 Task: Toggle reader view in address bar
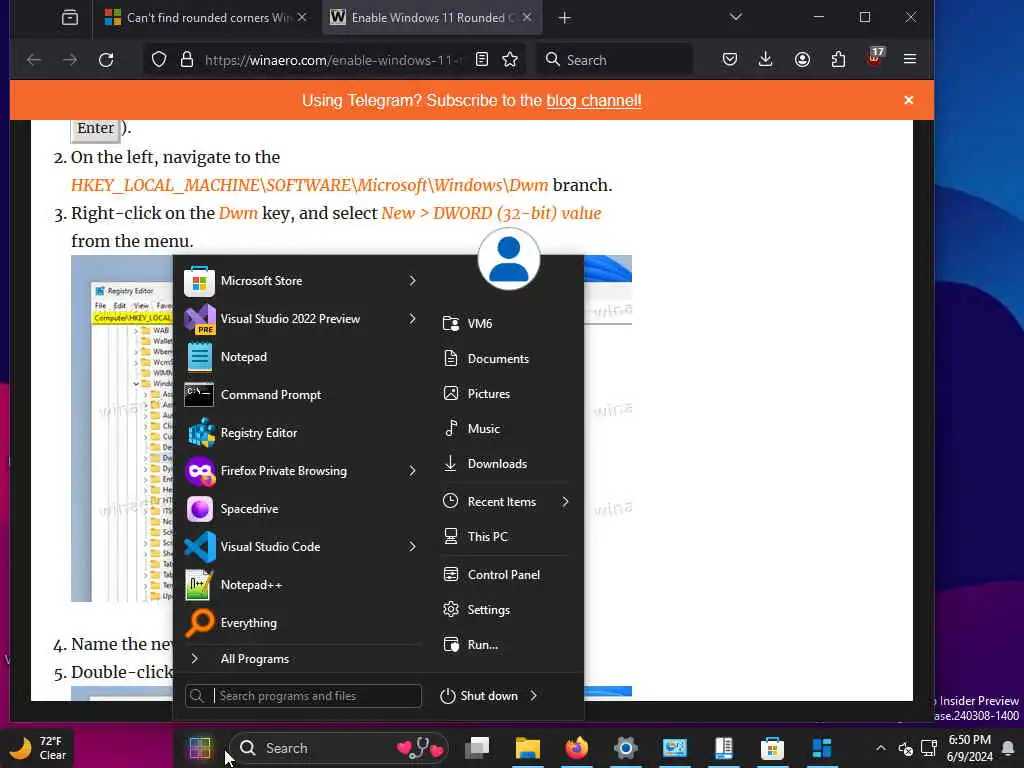pos(482,59)
